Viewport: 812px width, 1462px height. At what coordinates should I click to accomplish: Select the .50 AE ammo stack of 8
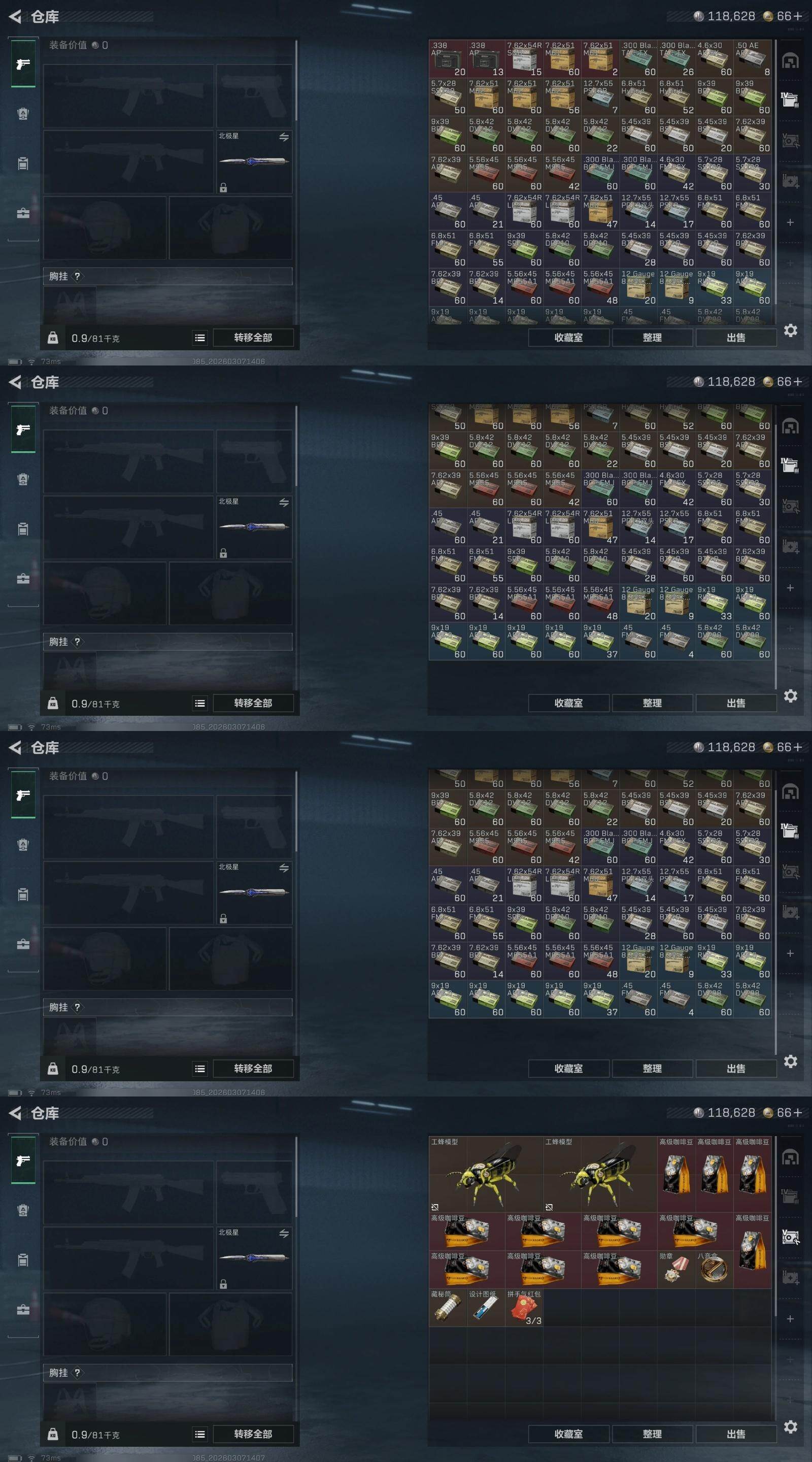click(753, 58)
